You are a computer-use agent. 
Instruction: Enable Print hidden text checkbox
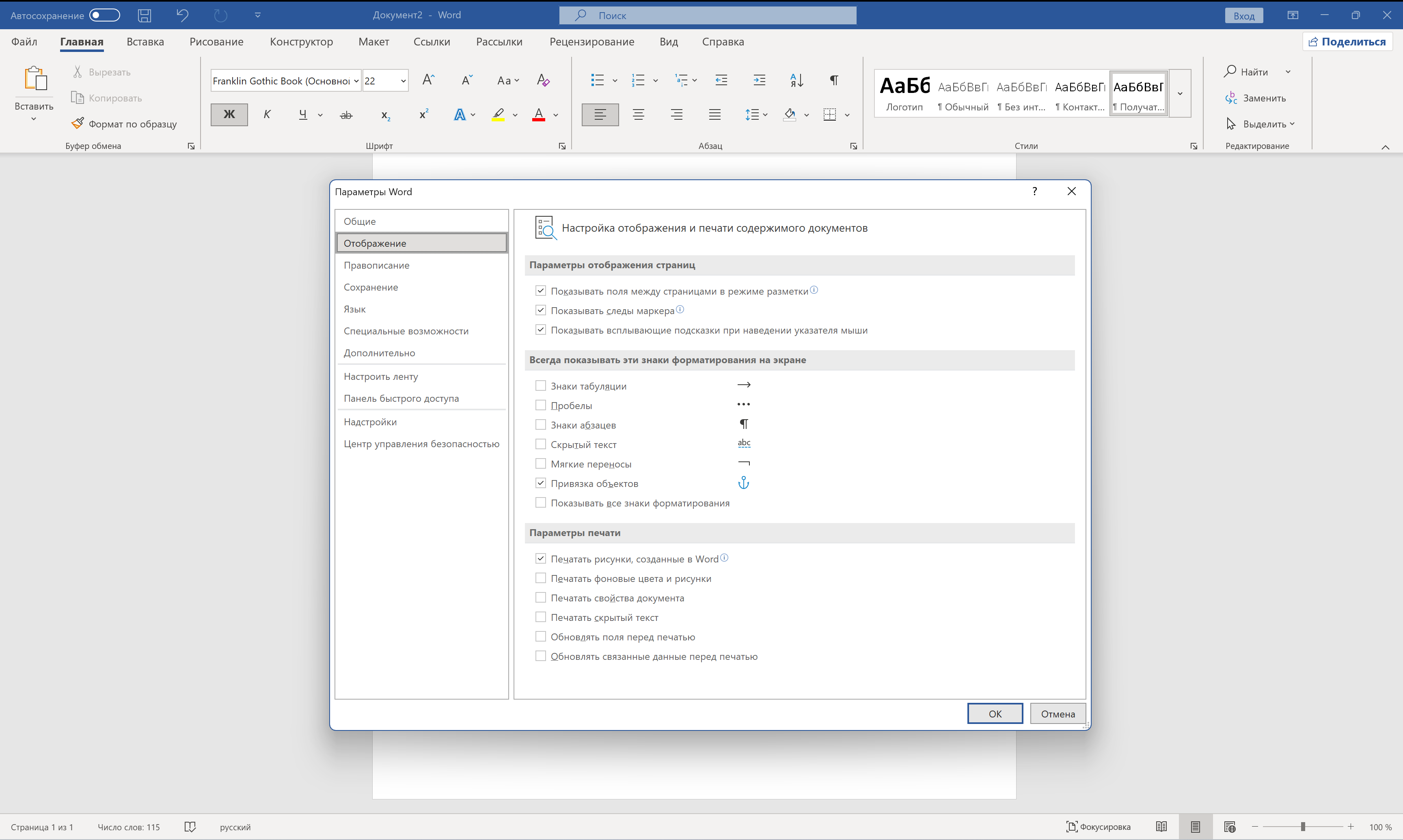point(540,617)
